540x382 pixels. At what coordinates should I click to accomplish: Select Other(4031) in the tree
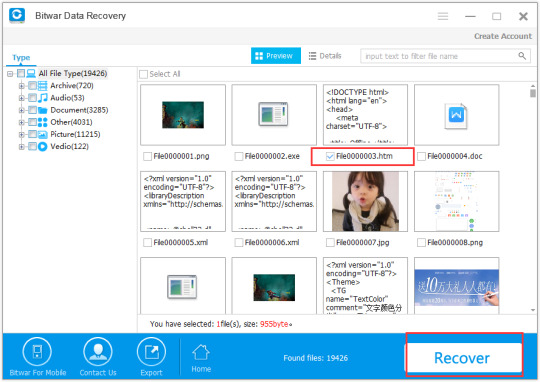pyautogui.click(x=71, y=122)
